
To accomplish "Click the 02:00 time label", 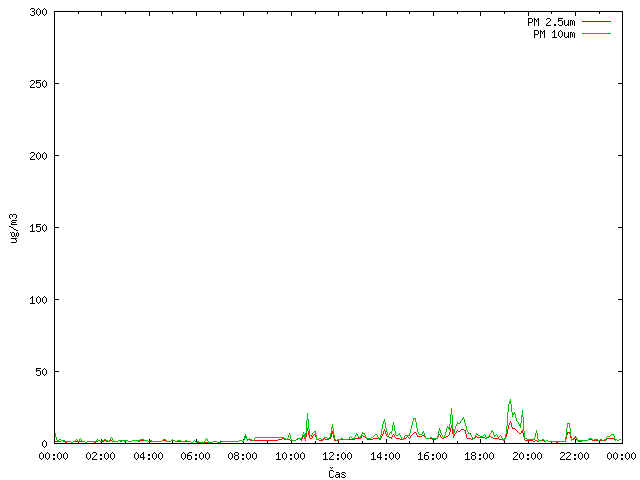I will (x=100, y=456).
